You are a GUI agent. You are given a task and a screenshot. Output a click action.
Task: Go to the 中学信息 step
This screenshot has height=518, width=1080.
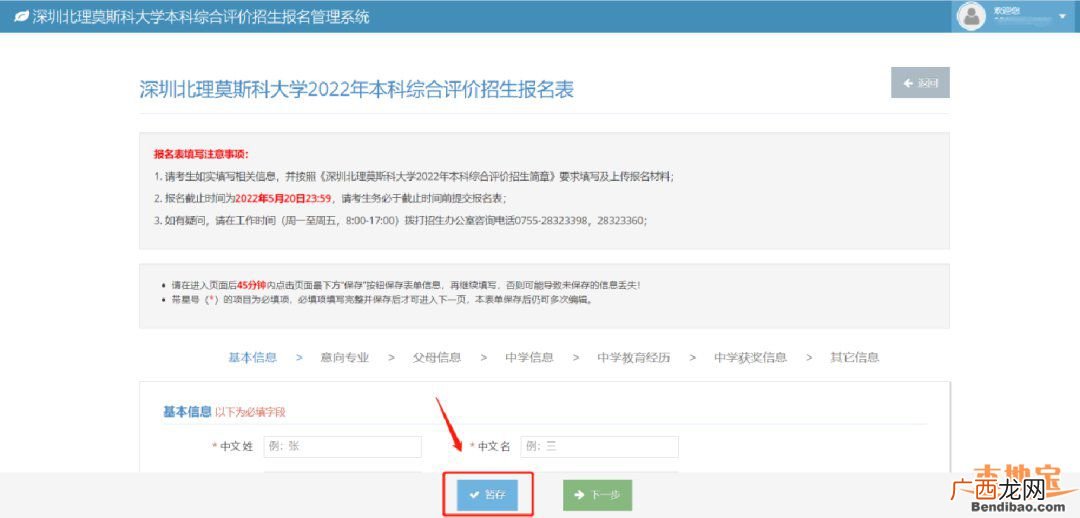tap(529, 358)
